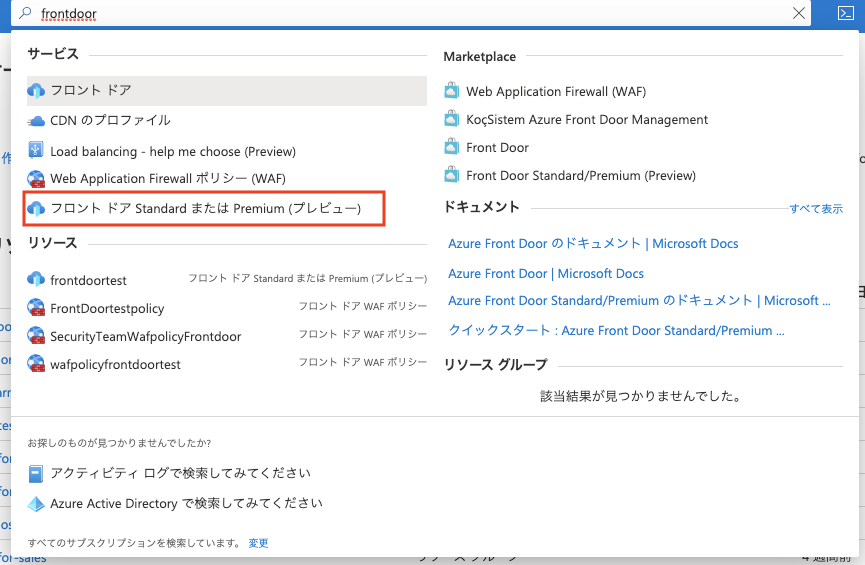865x565 pixels.
Task: Open Marketplace Front Door item
Action: [497, 147]
